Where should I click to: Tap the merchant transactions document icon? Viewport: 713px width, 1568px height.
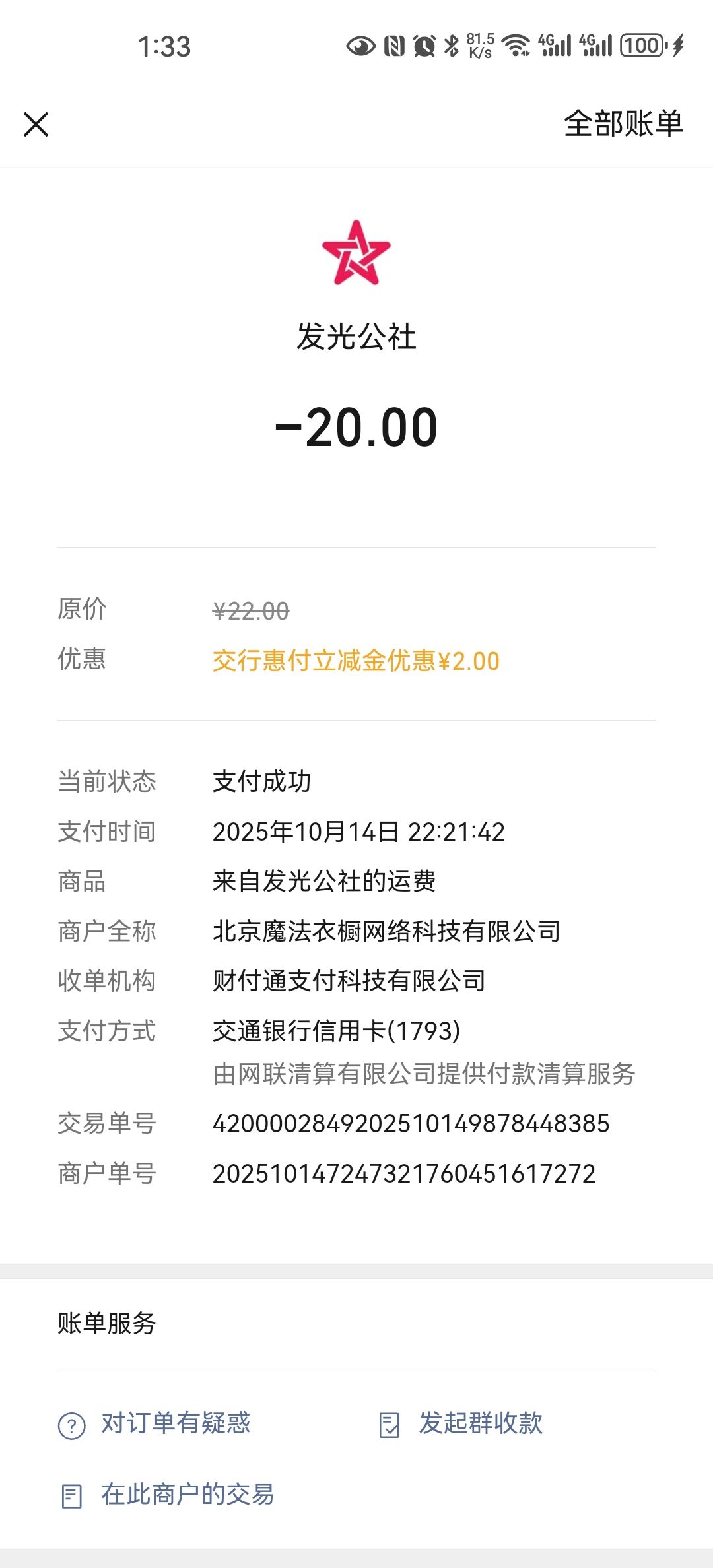tap(71, 1496)
